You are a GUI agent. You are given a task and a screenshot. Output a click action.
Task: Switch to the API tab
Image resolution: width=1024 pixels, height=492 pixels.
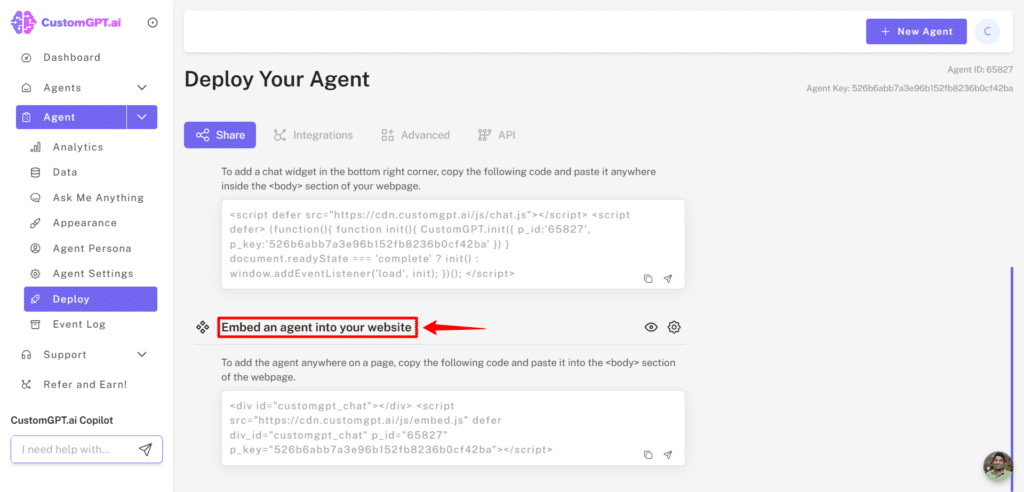pos(497,135)
